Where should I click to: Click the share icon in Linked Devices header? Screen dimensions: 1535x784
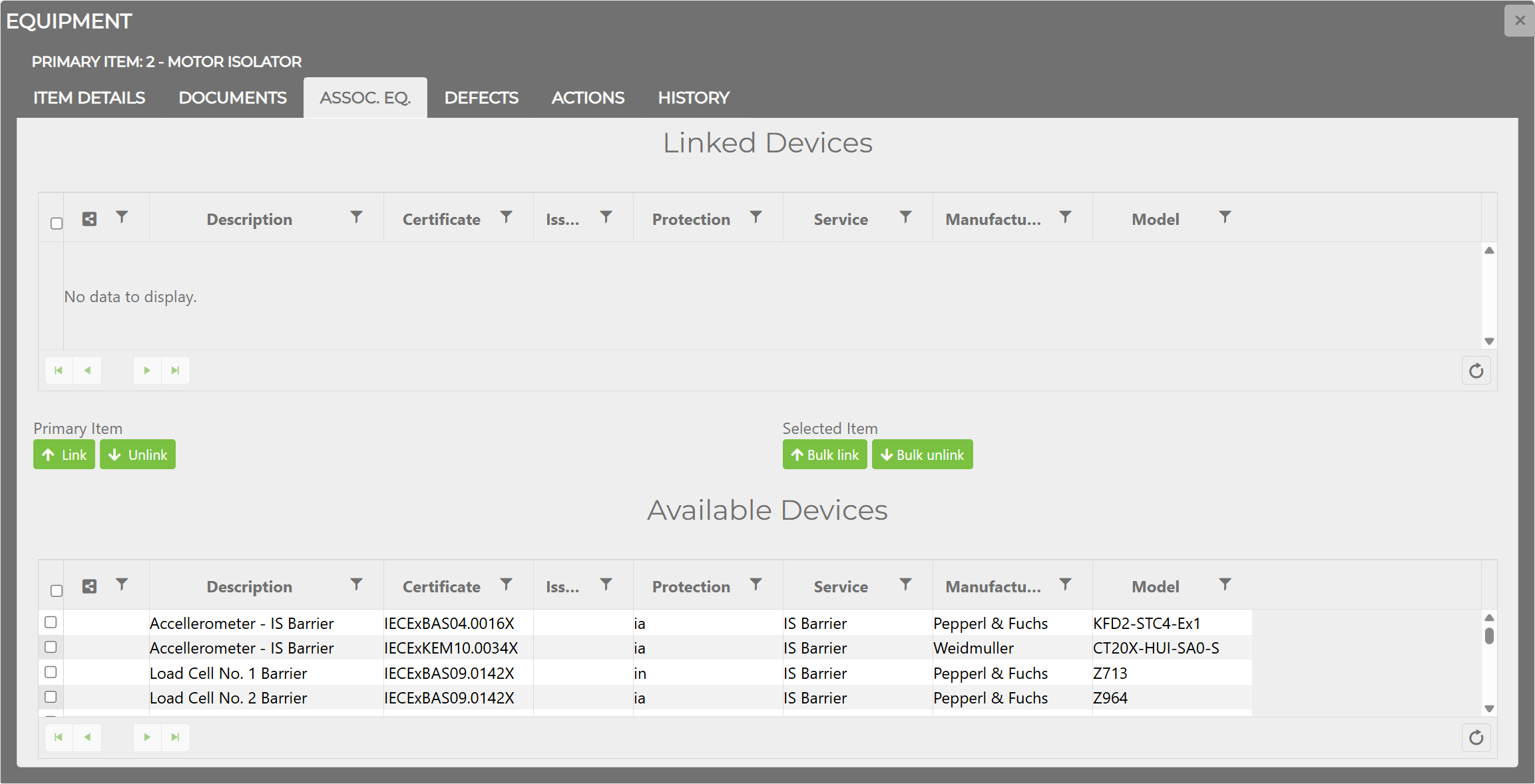click(89, 219)
